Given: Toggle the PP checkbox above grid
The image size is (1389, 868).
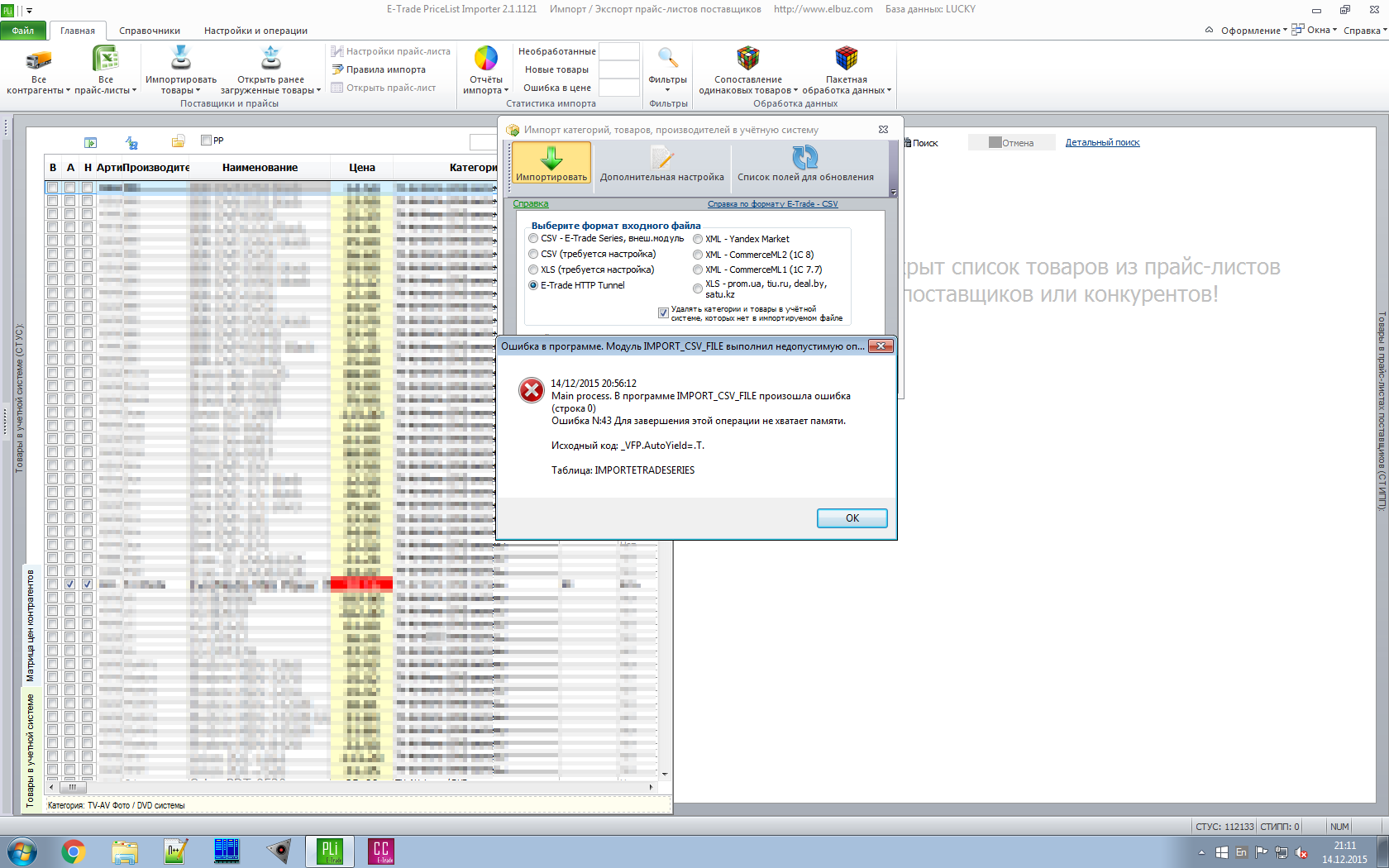Looking at the screenshot, I should [x=207, y=141].
